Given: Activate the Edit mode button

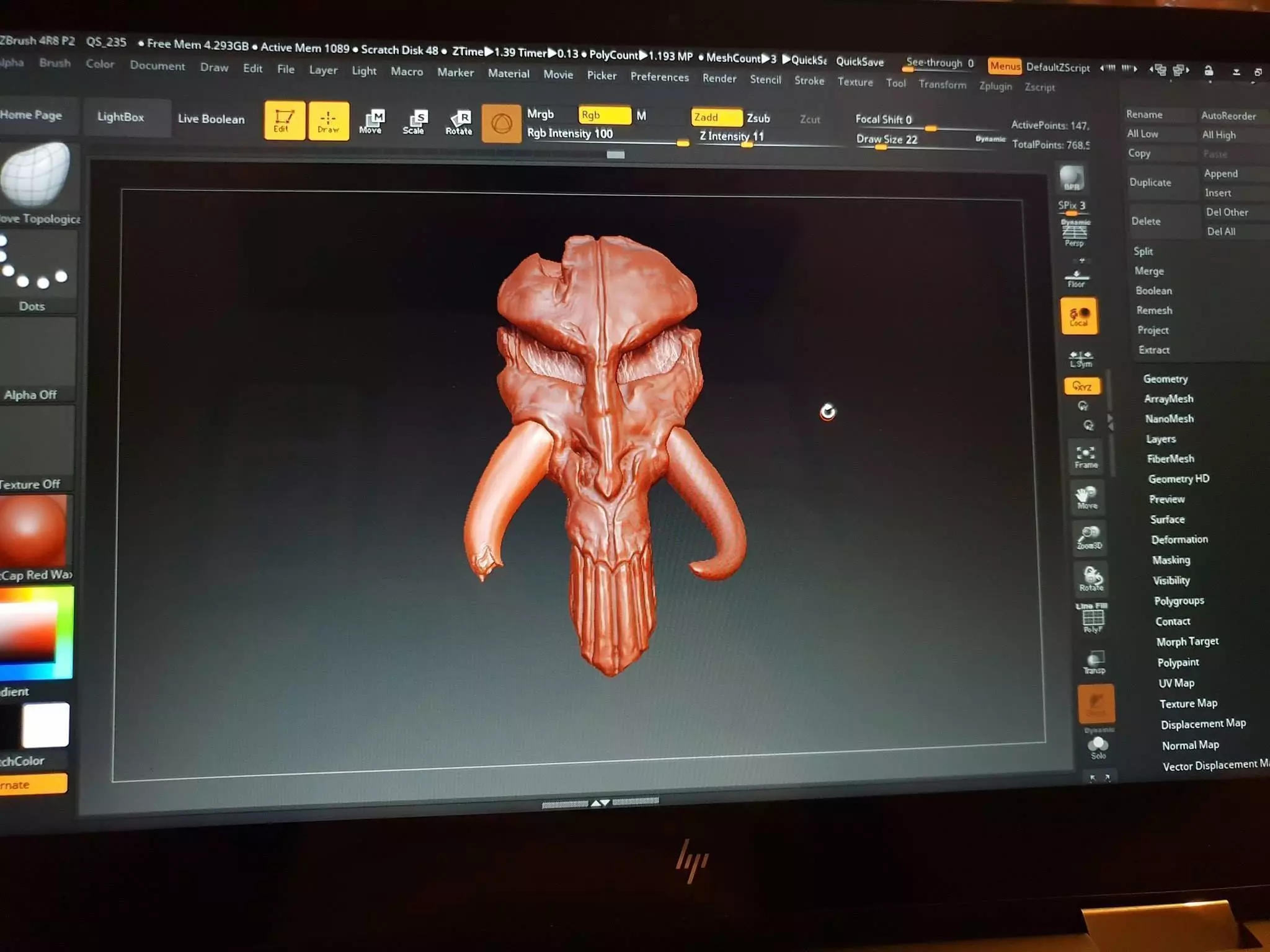Looking at the screenshot, I should click(x=285, y=120).
